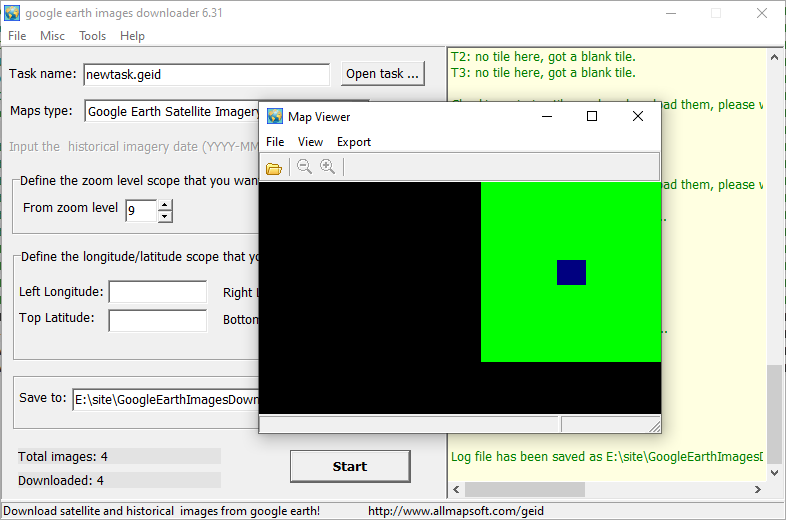Close the google earth images downloader window

(762, 13)
